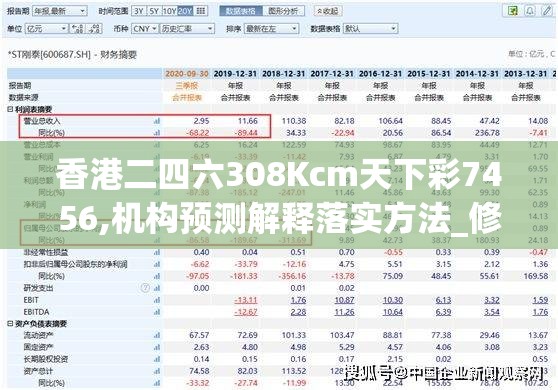The image size is (558, 390).
Task: Select the 营业总收入 row label
Action: pos(42,121)
